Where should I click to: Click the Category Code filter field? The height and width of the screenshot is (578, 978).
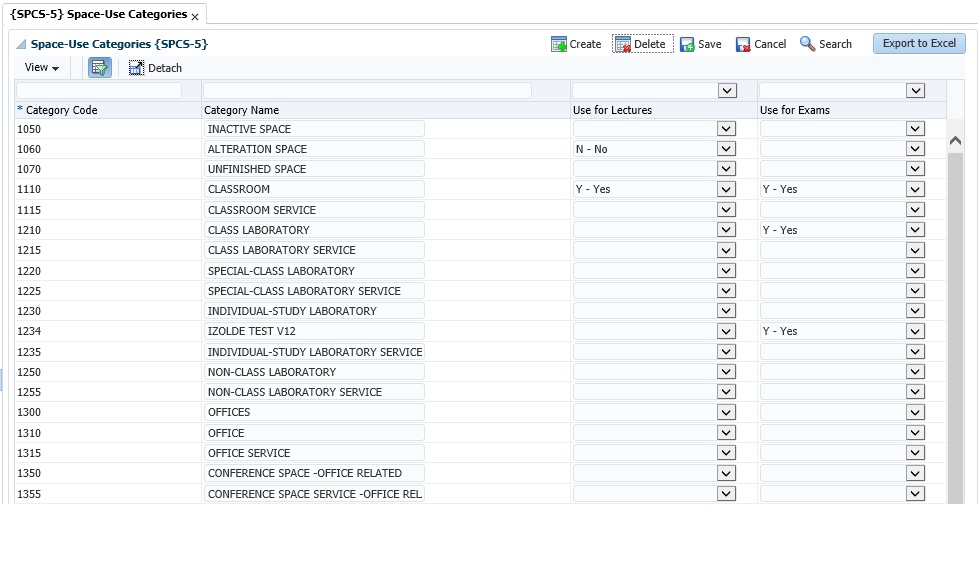99,90
